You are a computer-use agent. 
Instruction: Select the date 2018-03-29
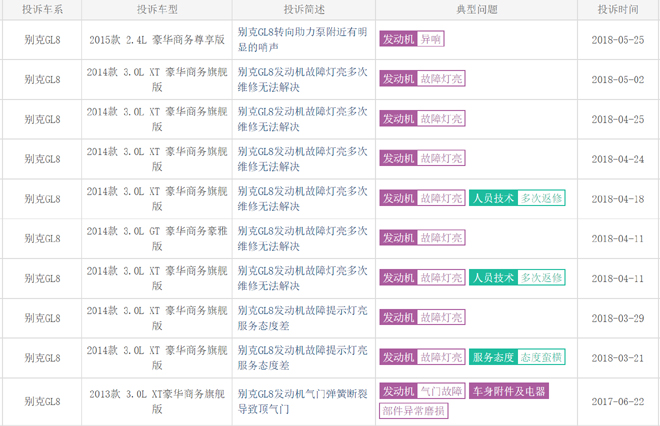618,318
